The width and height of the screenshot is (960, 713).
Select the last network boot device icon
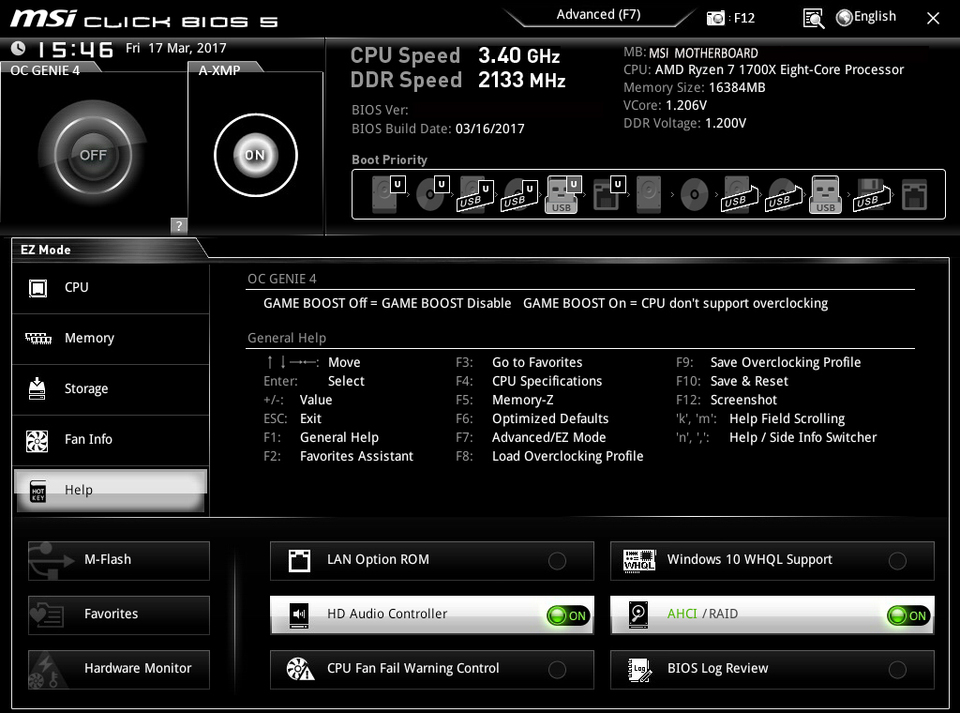(x=914, y=195)
